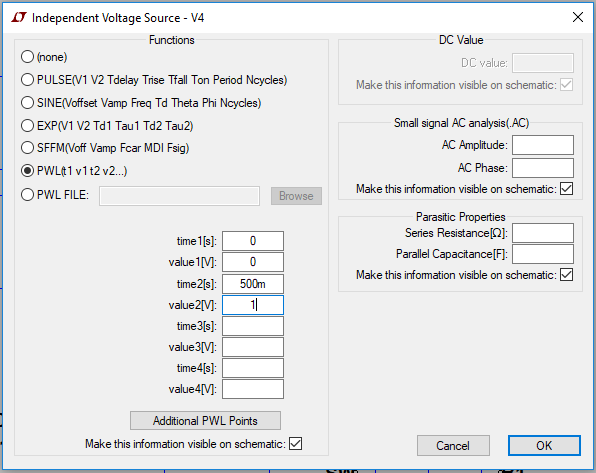Choose the SFFM function radio button
This screenshot has height=473, width=596.
27,148
